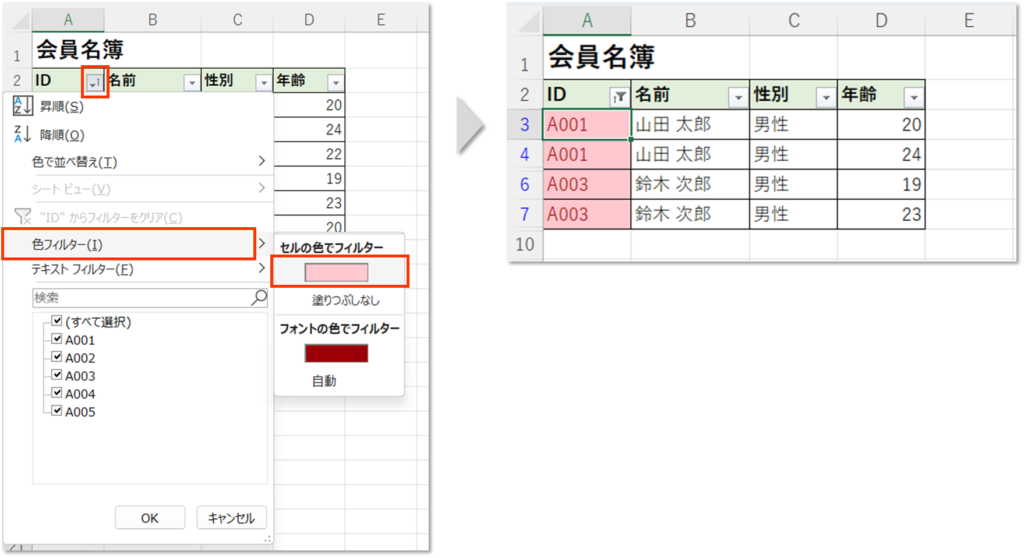Screen dimensions: 1024x558
Task: Click the OK button
Action: coord(150,517)
